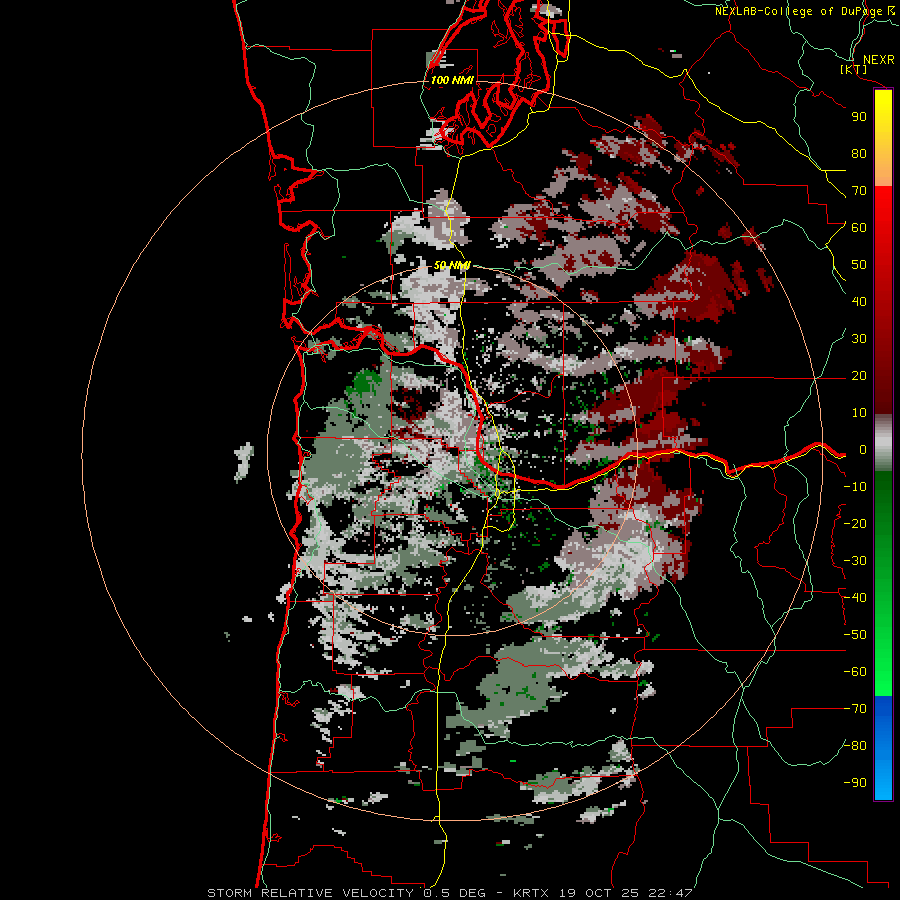Select the -60 value on velocity scale

click(x=855, y=672)
